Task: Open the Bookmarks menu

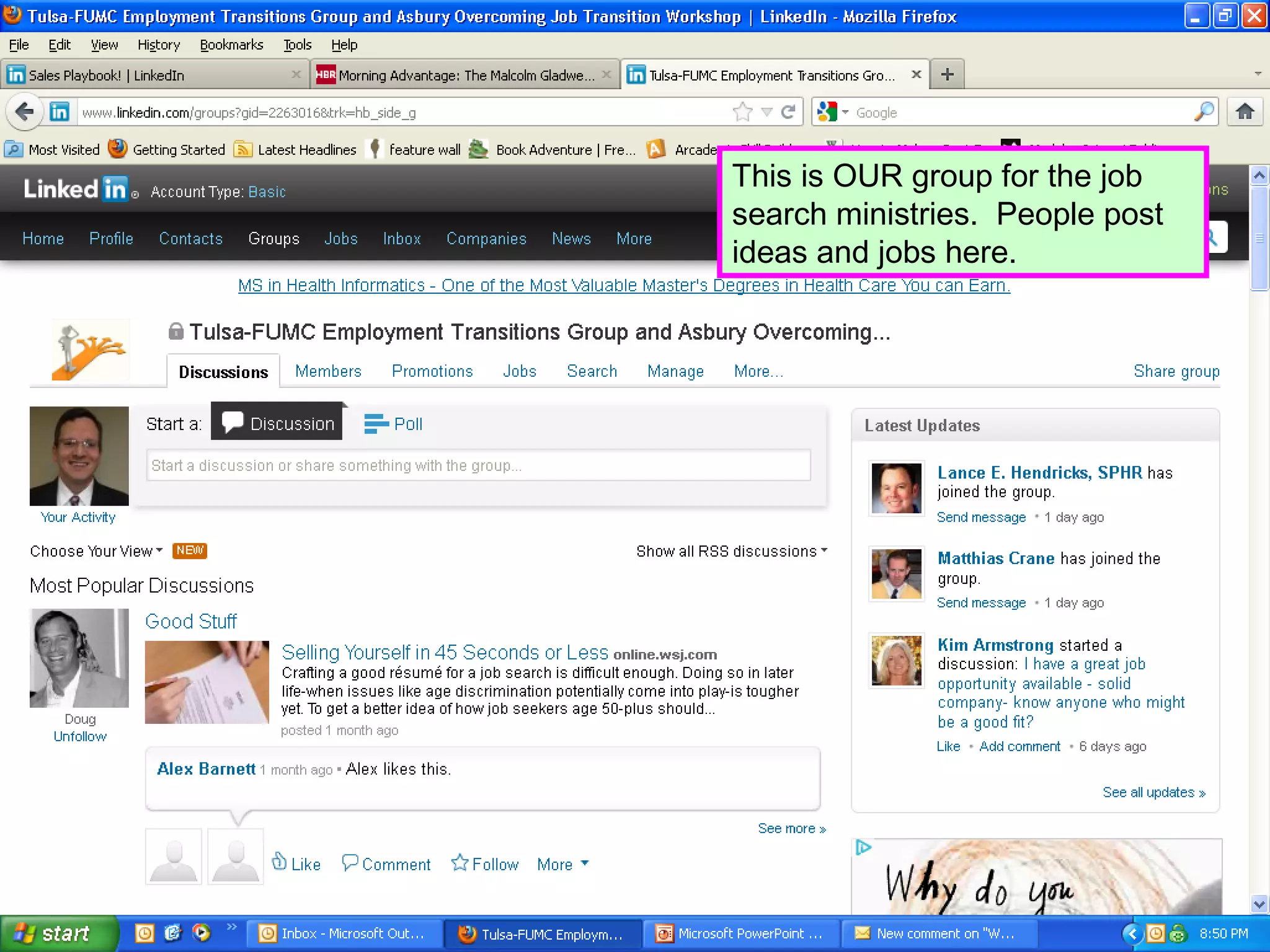Action: tap(231, 45)
